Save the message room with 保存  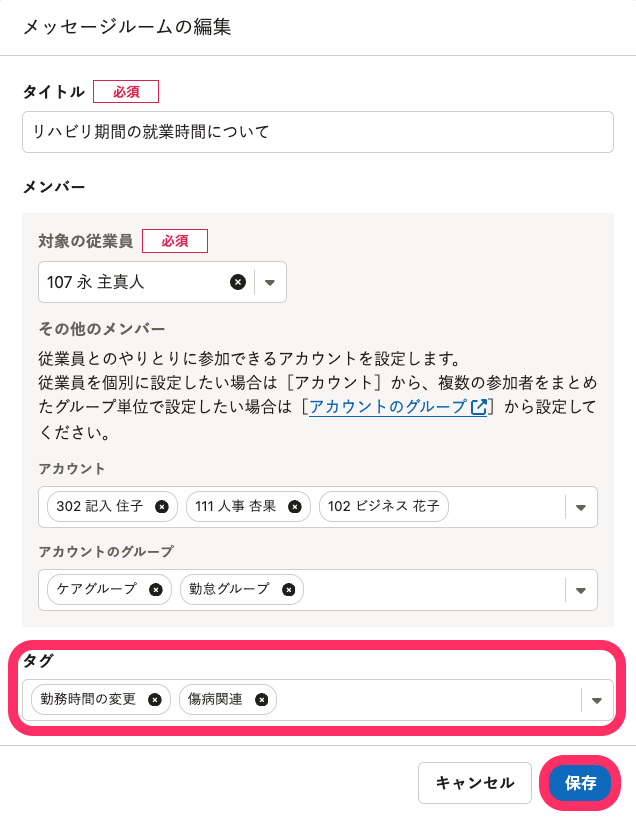click(x=580, y=783)
